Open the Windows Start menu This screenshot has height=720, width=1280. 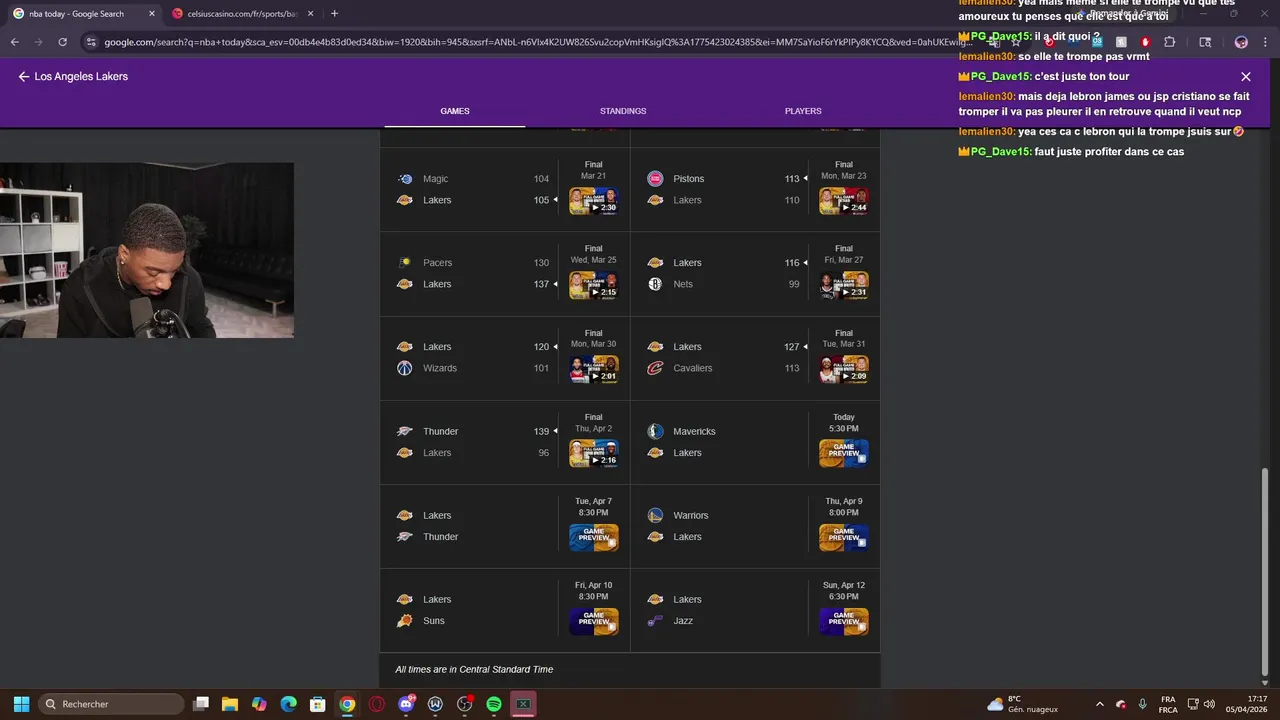point(21,704)
